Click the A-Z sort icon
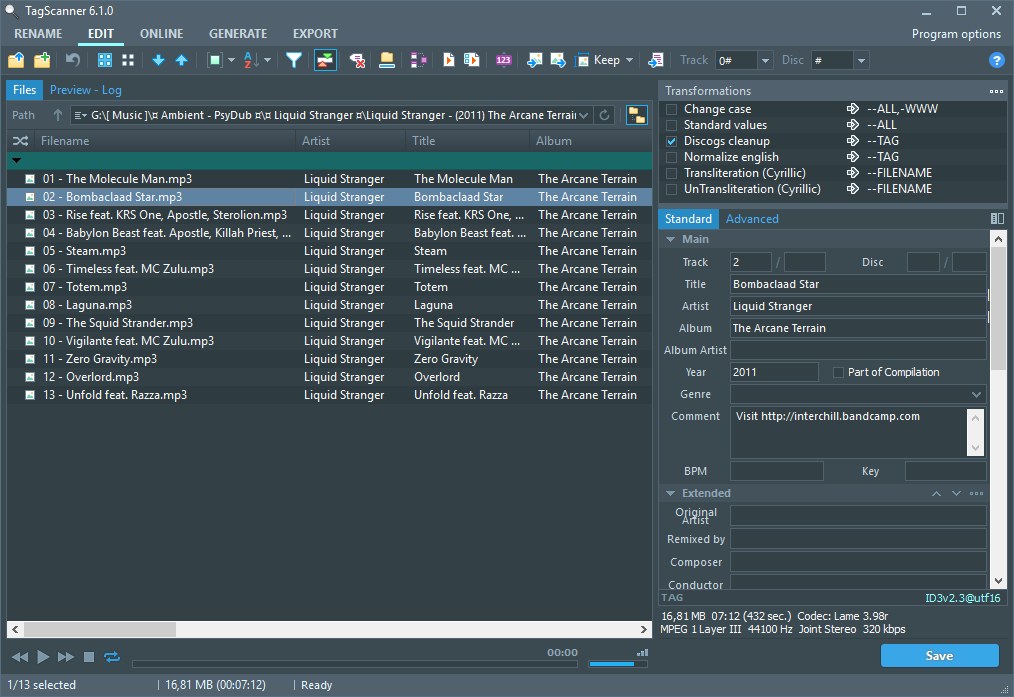This screenshot has height=697, width=1014. pos(251,60)
